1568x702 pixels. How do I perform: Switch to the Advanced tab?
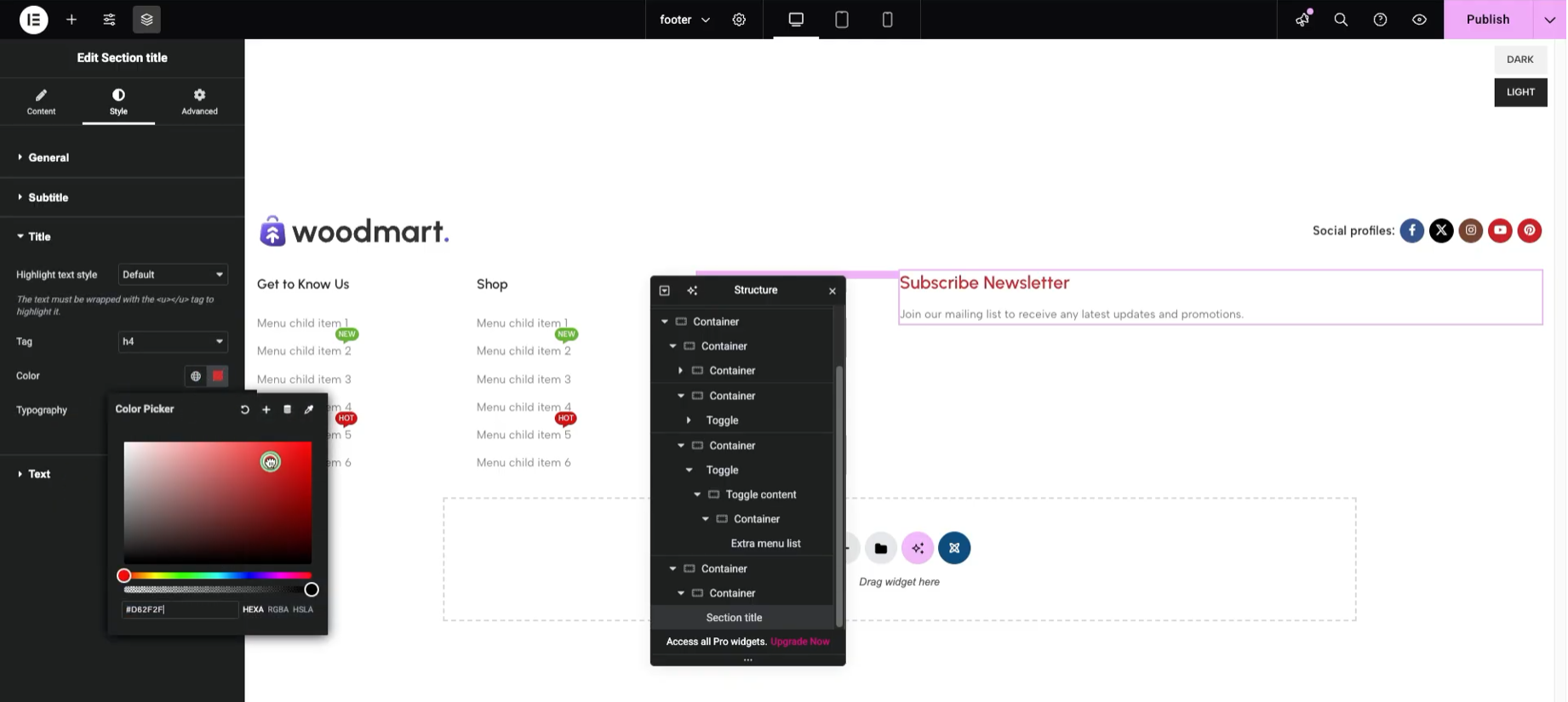tap(199, 101)
